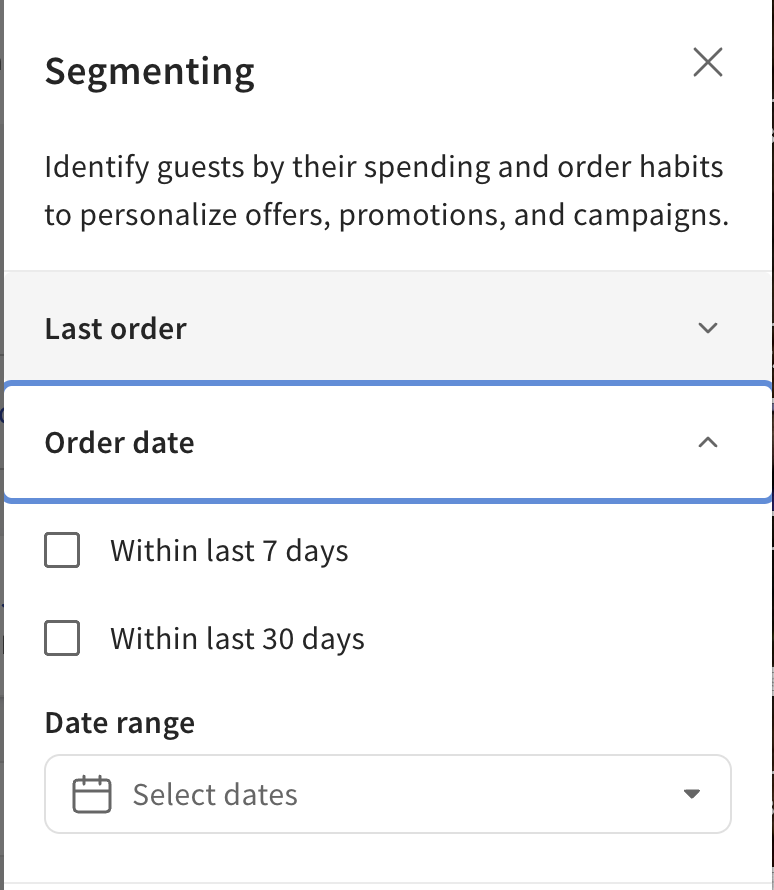Close the Segmenting panel with the X
This screenshot has width=774, height=890.
point(708,63)
